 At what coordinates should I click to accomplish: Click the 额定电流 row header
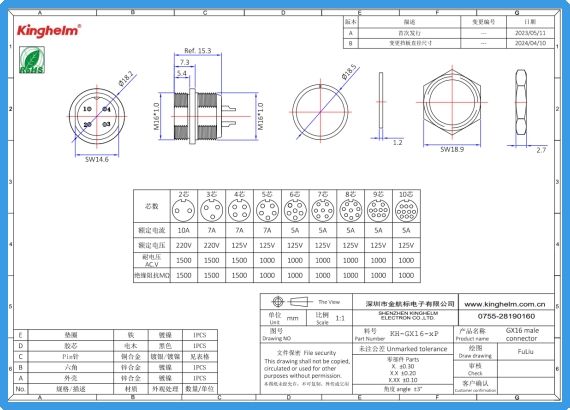(152, 230)
